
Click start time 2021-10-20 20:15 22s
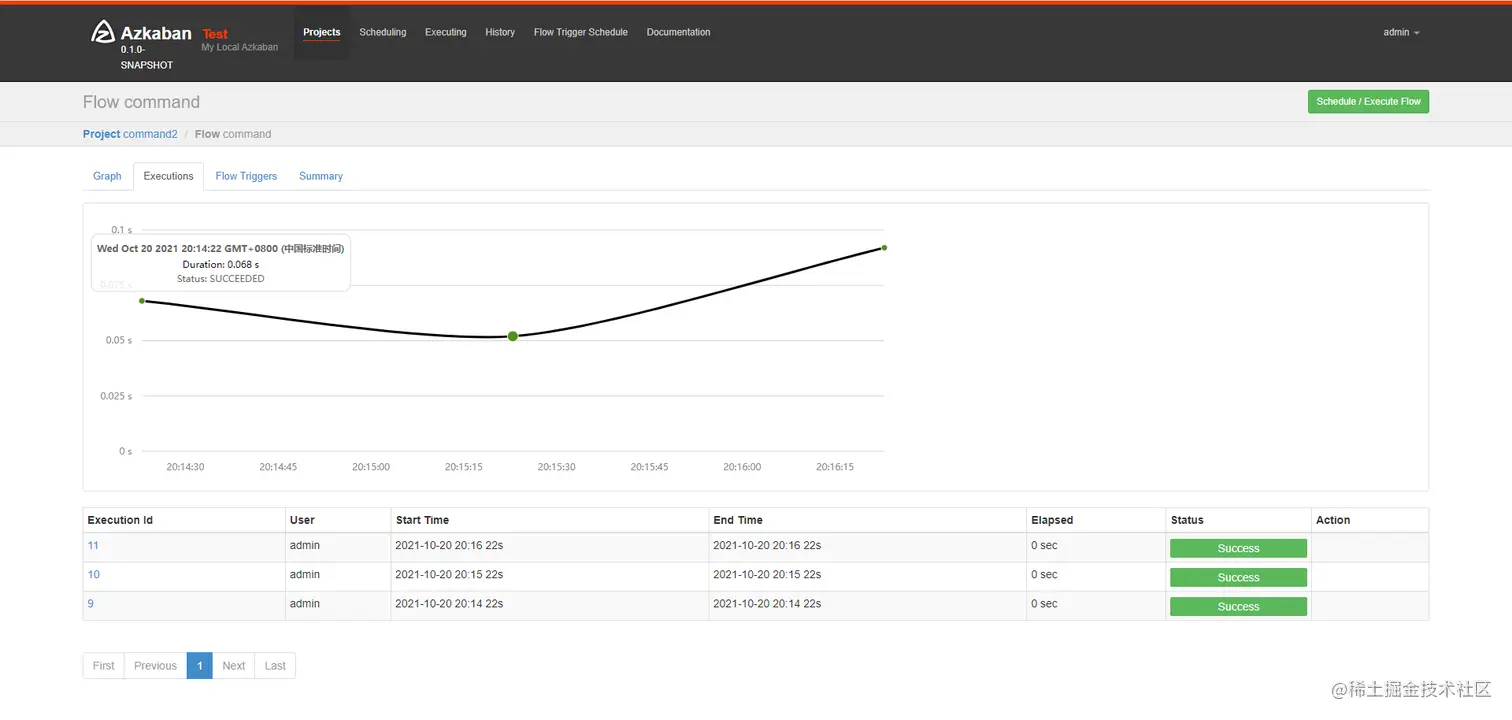click(449, 575)
